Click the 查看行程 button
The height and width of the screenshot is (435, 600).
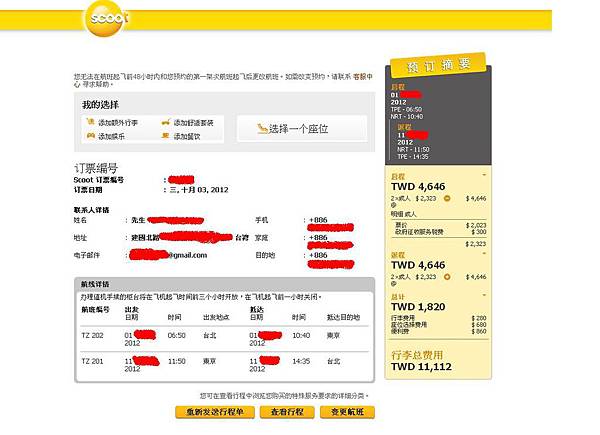pyautogui.click(x=287, y=412)
